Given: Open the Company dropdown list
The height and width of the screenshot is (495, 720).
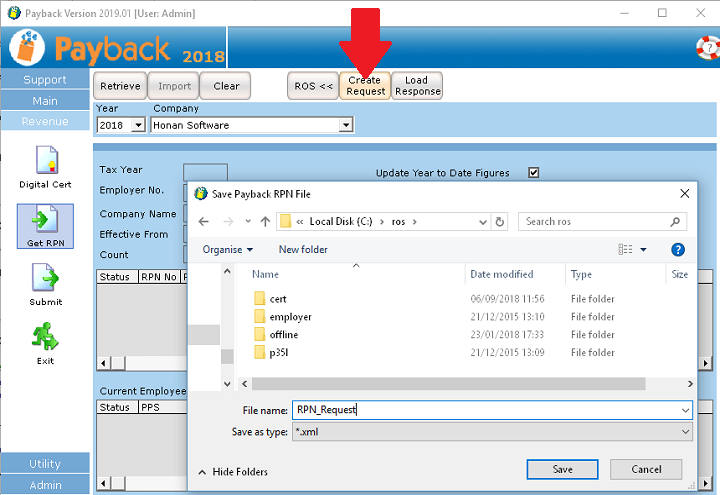Looking at the screenshot, I should click(x=346, y=126).
